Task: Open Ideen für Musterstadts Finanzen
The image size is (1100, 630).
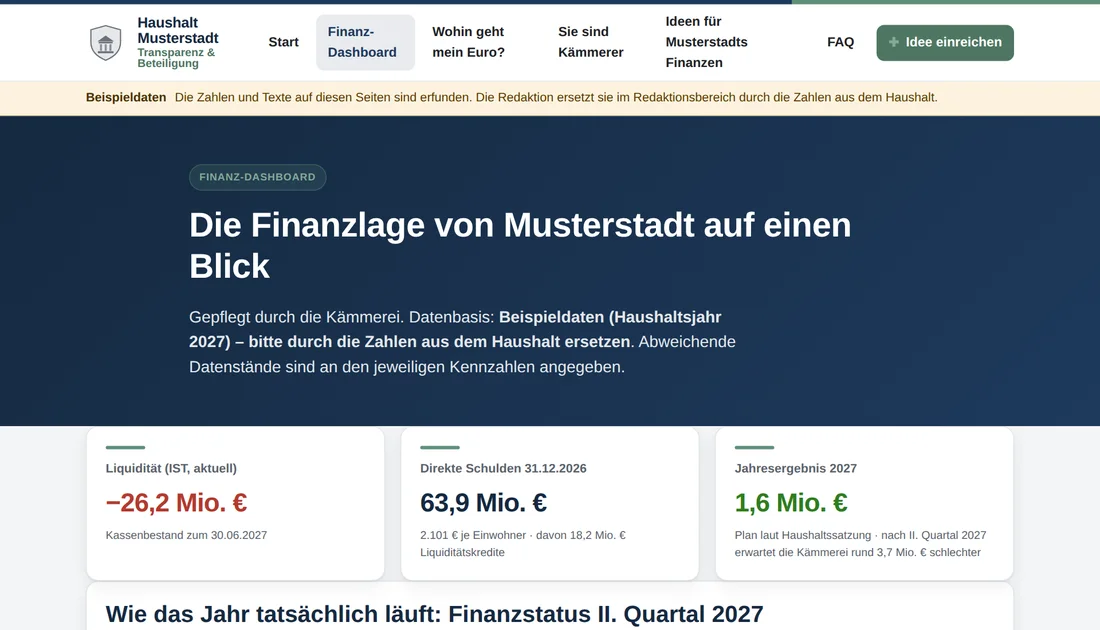Action: pos(706,42)
